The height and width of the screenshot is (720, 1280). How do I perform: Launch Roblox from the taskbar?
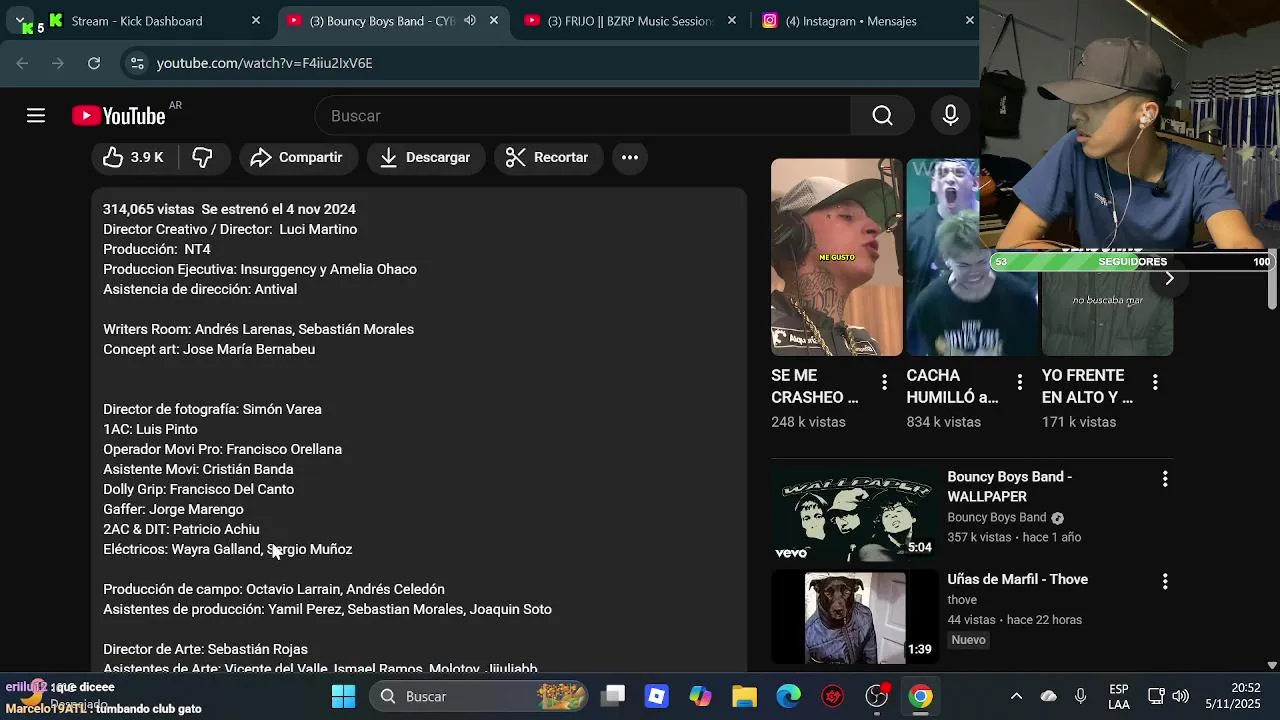click(x=656, y=696)
